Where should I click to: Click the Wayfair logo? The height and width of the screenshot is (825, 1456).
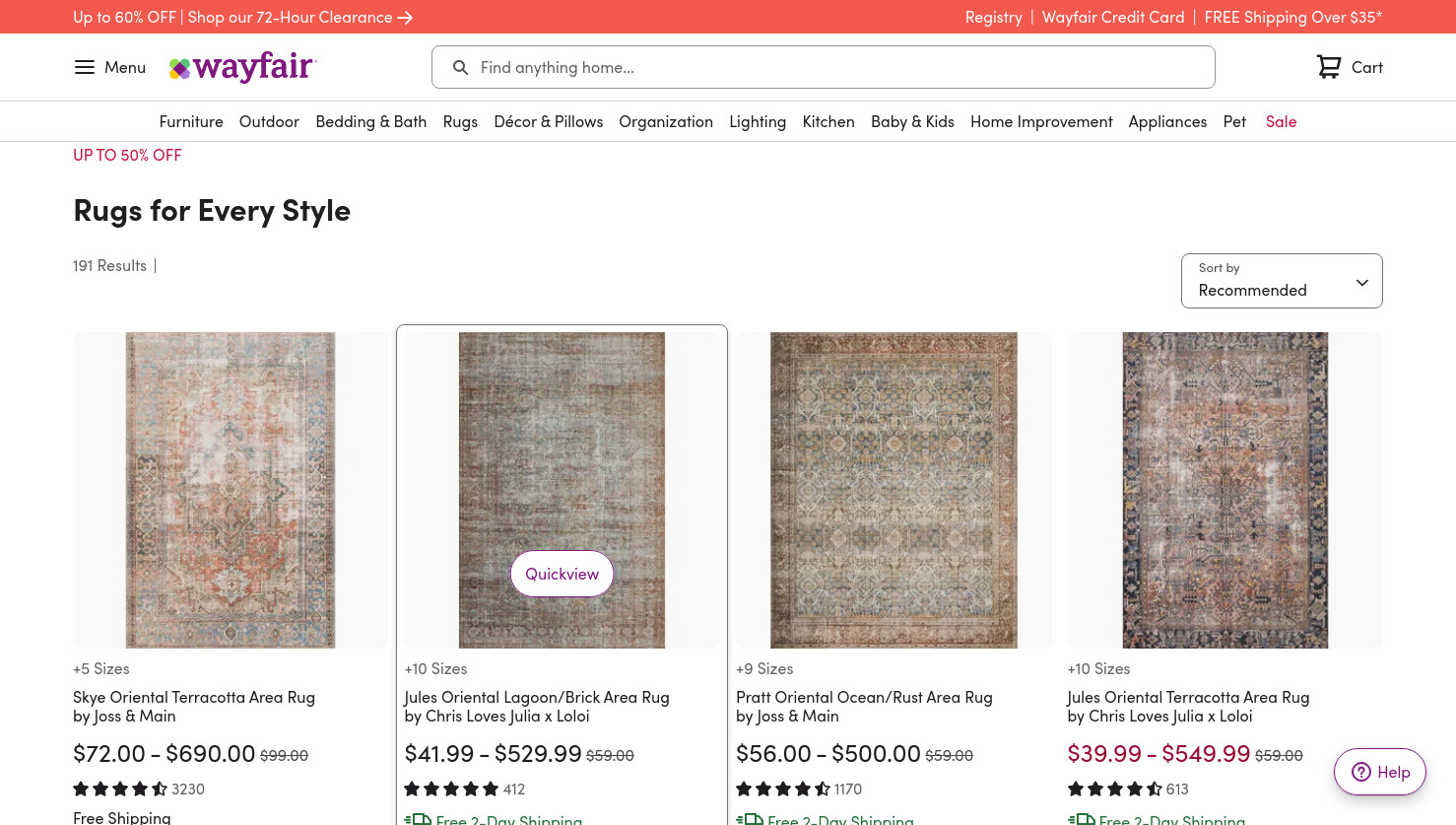pyautogui.click(x=242, y=67)
